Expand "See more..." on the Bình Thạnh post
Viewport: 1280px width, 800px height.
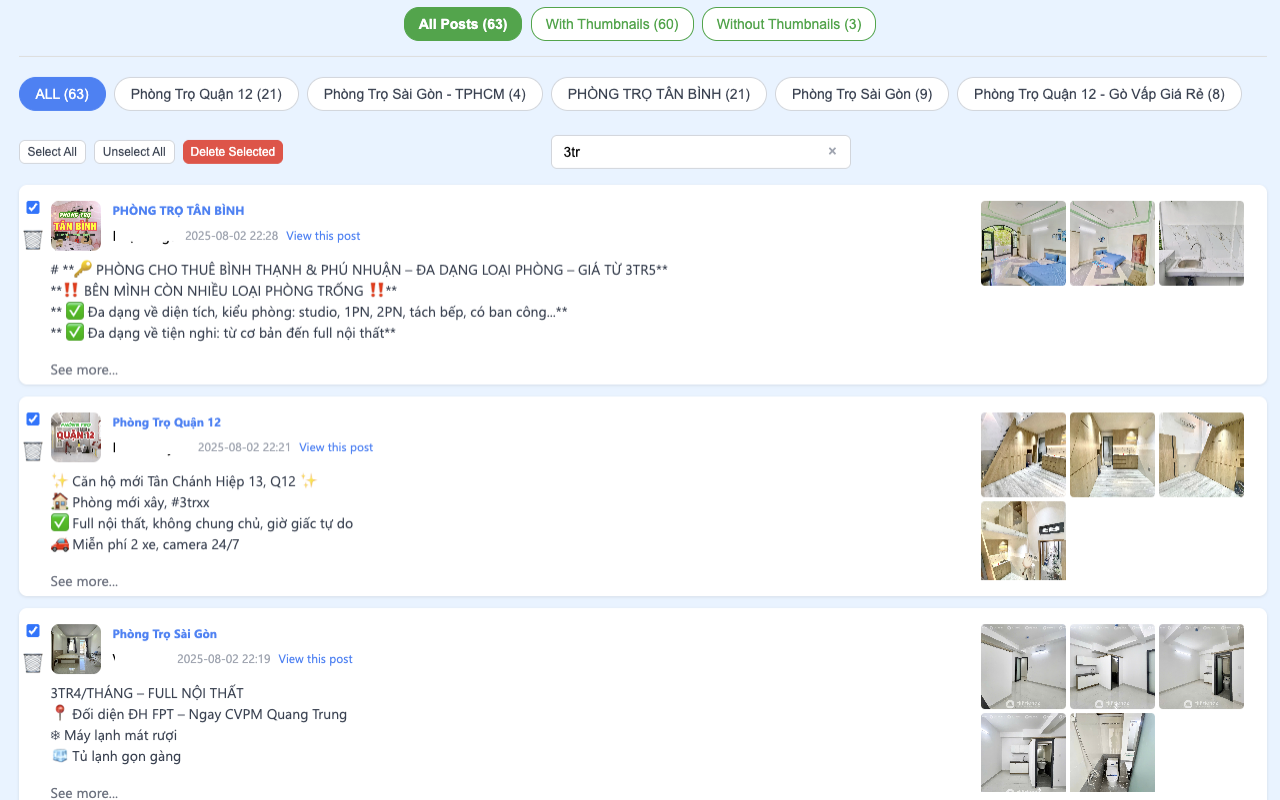pyautogui.click(x=84, y=370)
